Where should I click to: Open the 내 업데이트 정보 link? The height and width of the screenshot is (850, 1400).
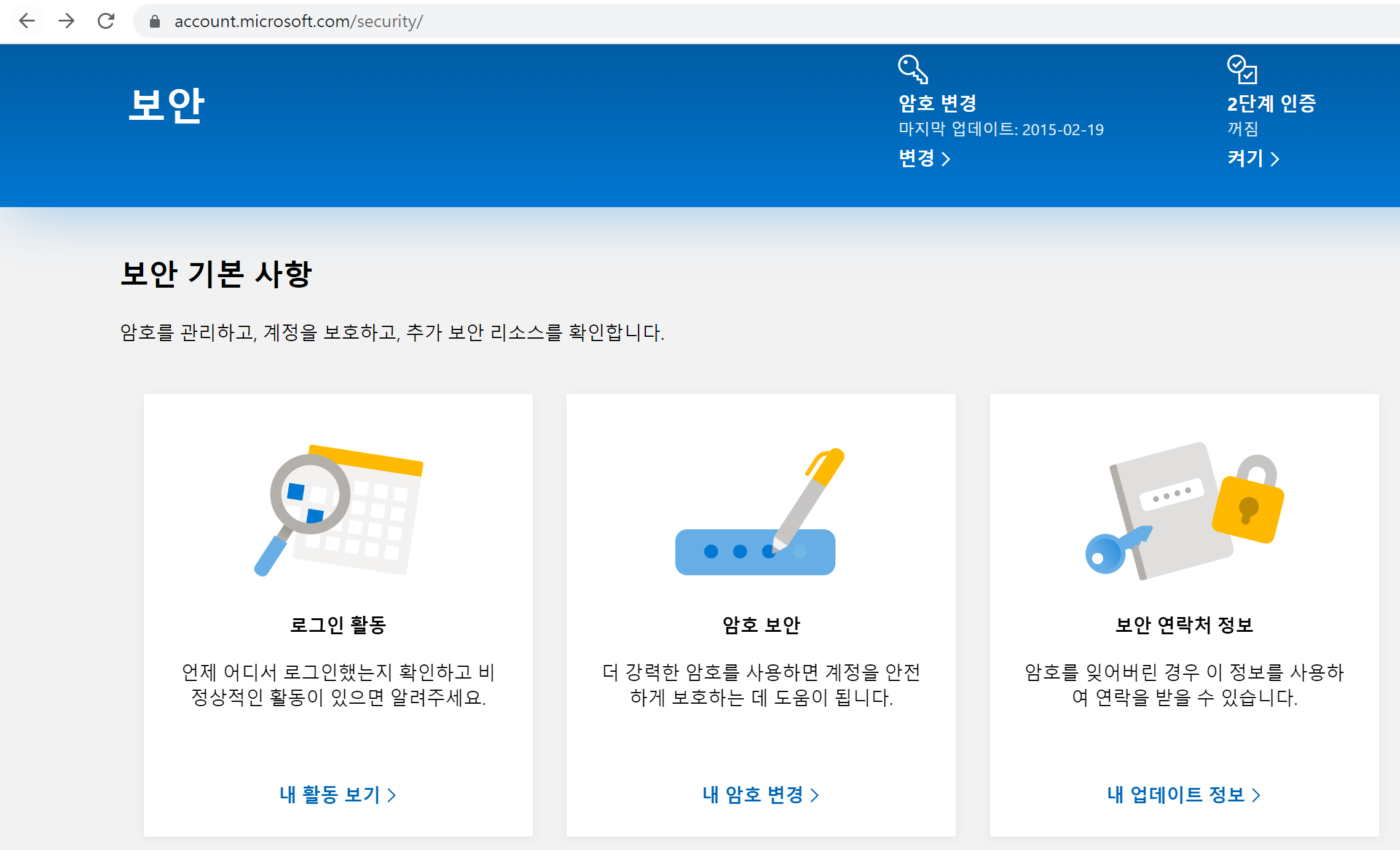coord(1183,795)
